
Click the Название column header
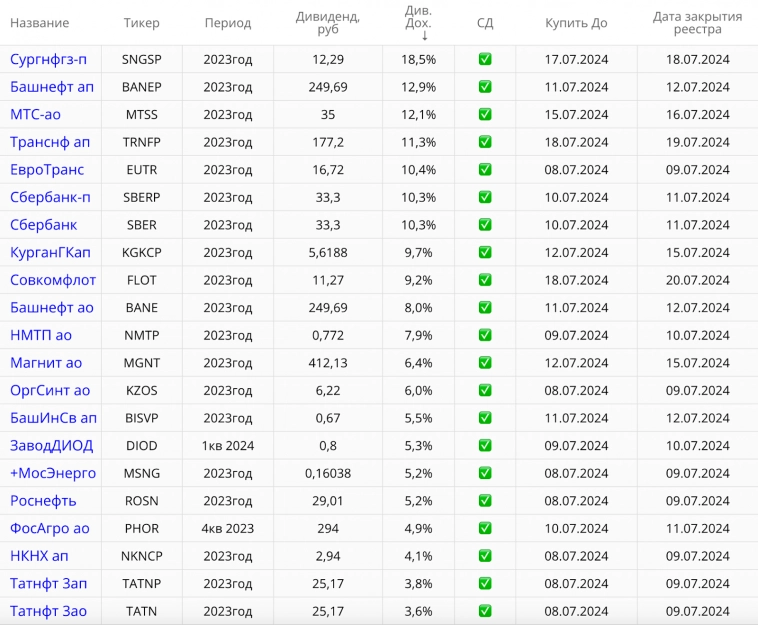pos(40,23)
